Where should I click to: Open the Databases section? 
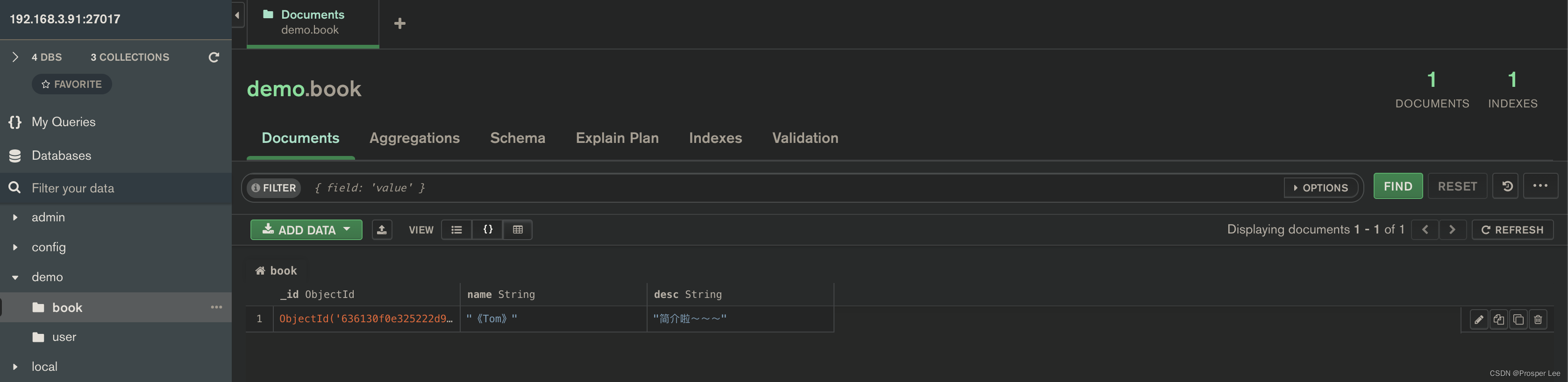tap(61, 155)
